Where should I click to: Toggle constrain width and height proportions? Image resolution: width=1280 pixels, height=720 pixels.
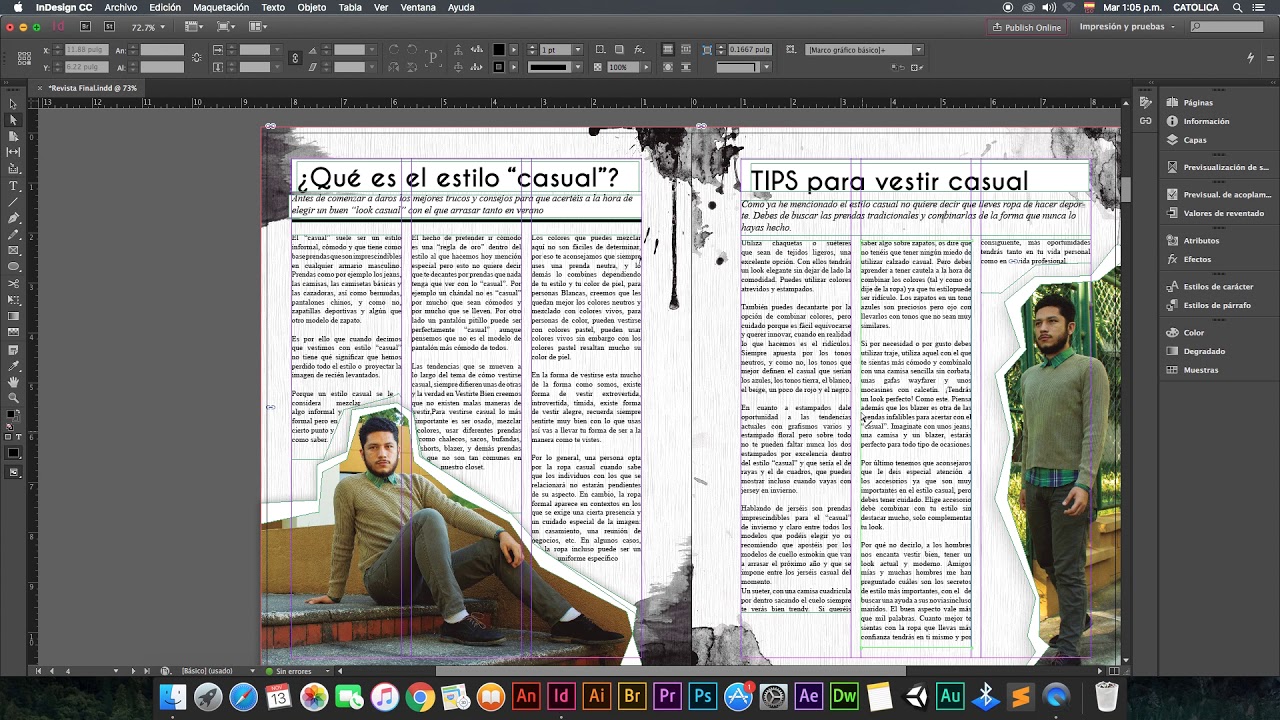pyautogui.click(x=196, y=58)
